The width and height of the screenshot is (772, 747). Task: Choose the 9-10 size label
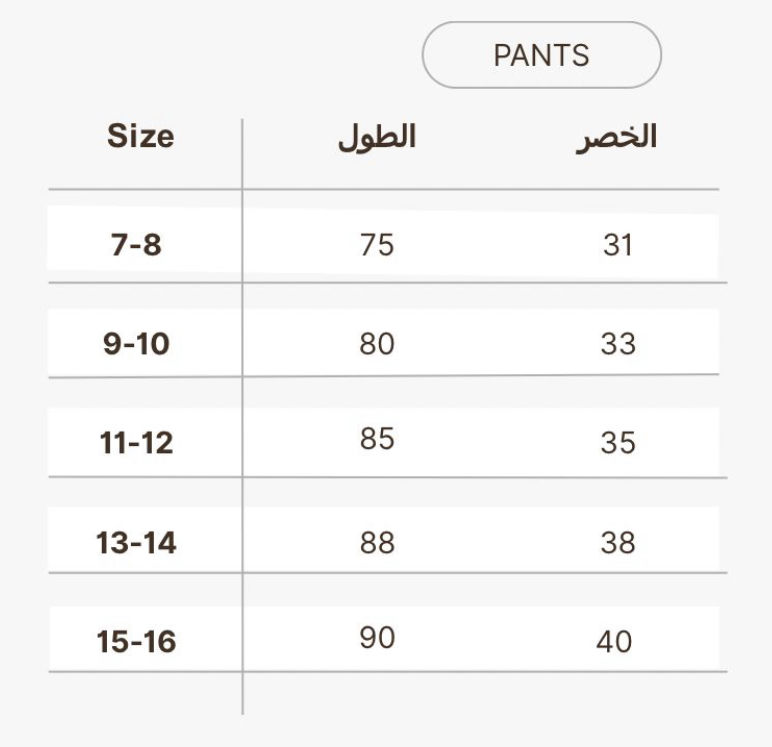136,344
